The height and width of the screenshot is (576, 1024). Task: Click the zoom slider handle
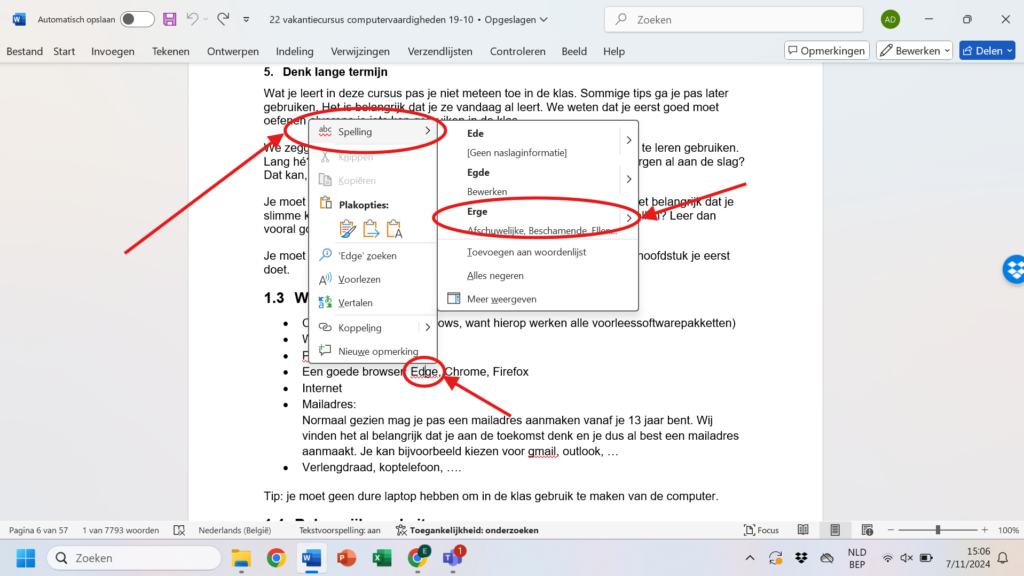click(937, 530)
